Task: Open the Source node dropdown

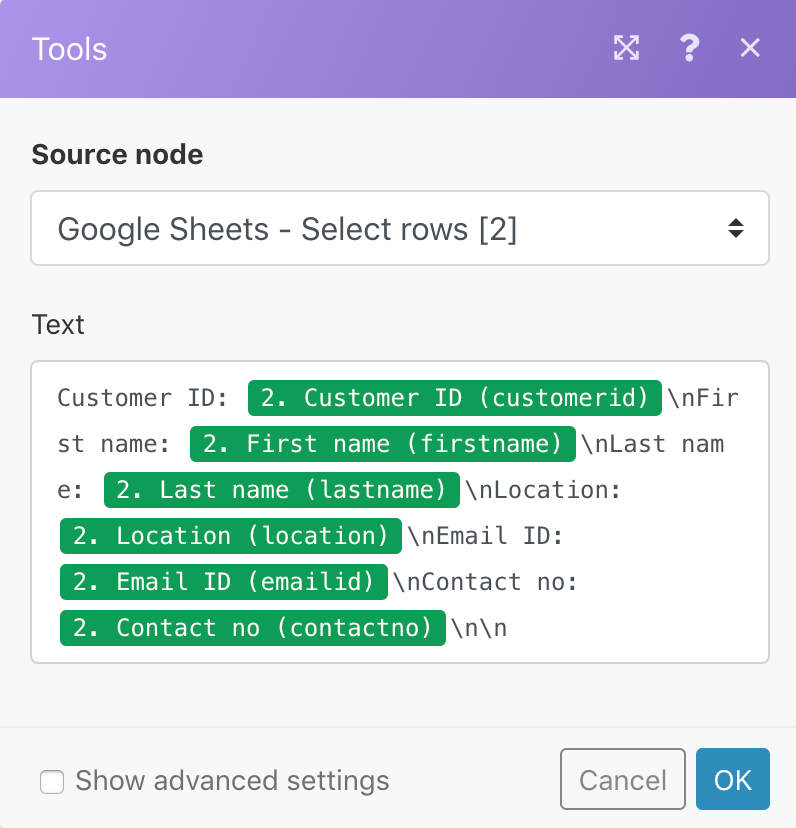Action: 400,229
